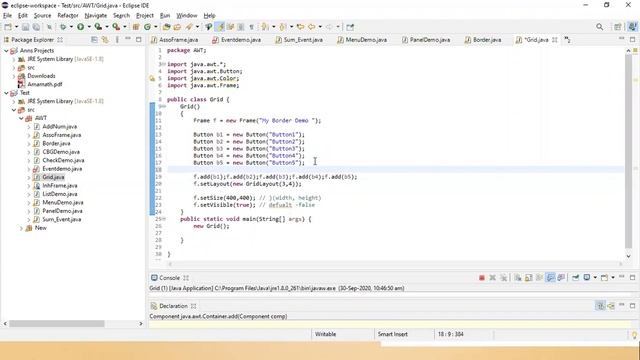Click the Save icon in the main toolbar
Screen dimensions: 640x360
click(x=25, y=27)
